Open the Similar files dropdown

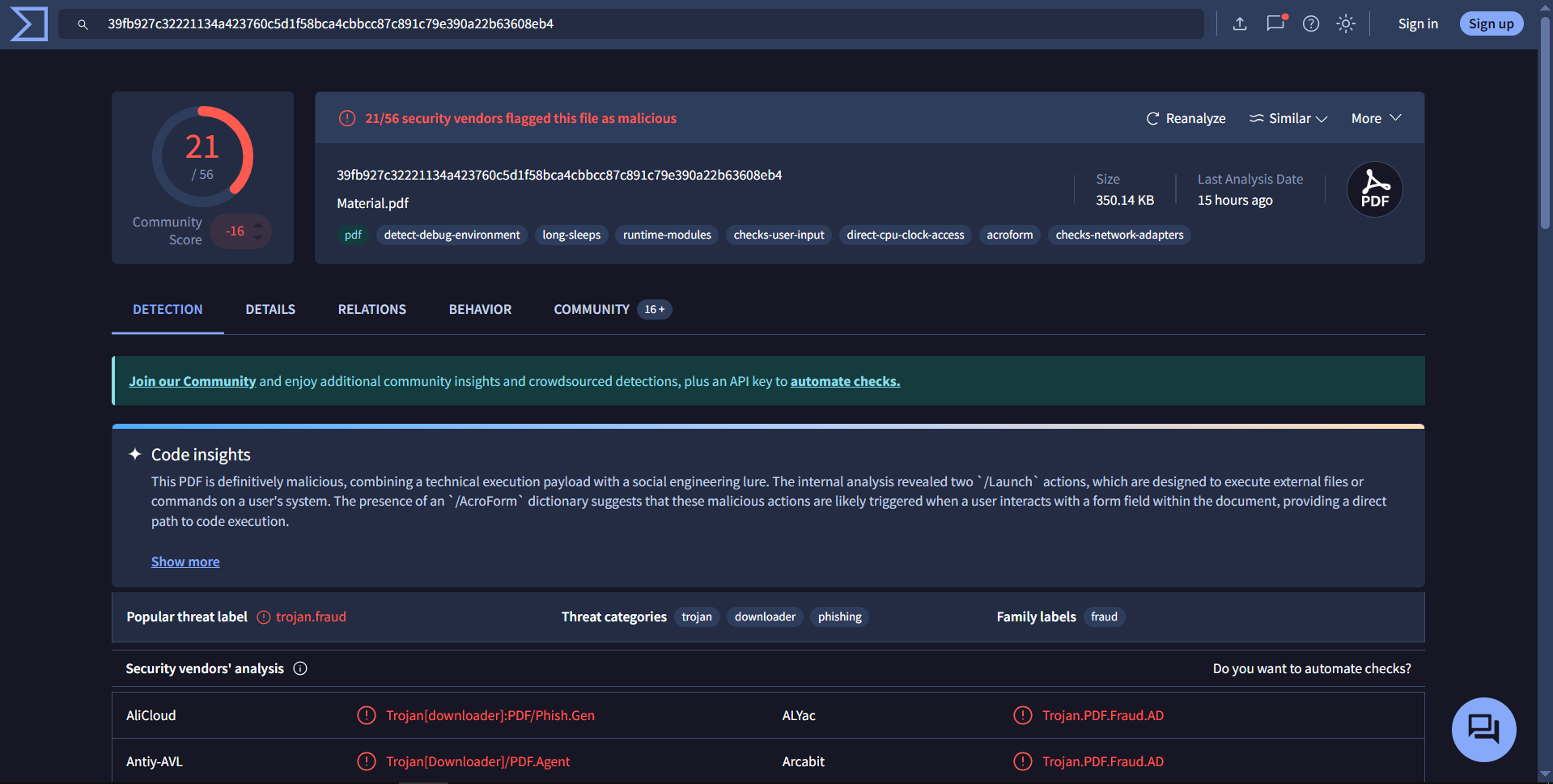pyautogui.click(x=1288, y=118)
